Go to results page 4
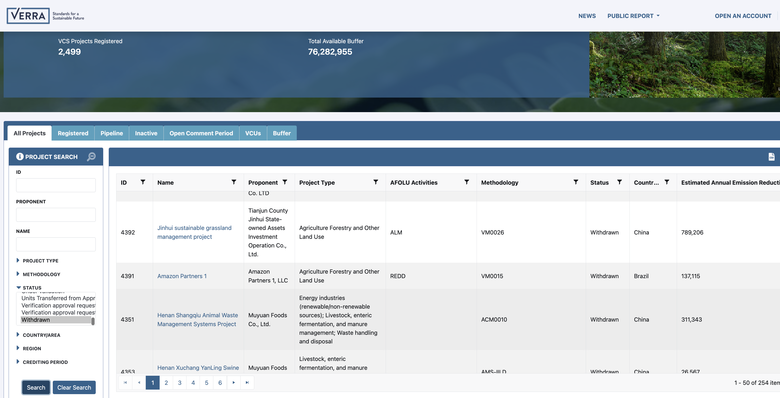Image resolution: width=780 pixels, height=398 pixels. click(193, 383)
